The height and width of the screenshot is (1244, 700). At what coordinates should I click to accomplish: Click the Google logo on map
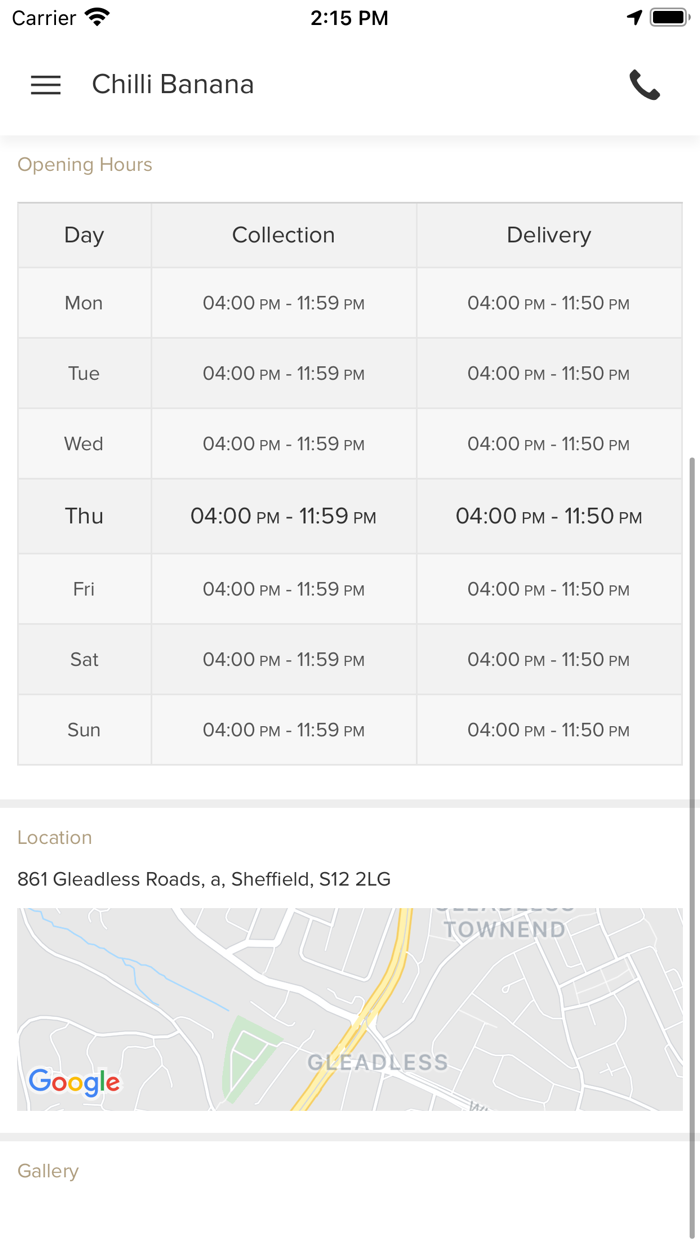click(74, 1081)
